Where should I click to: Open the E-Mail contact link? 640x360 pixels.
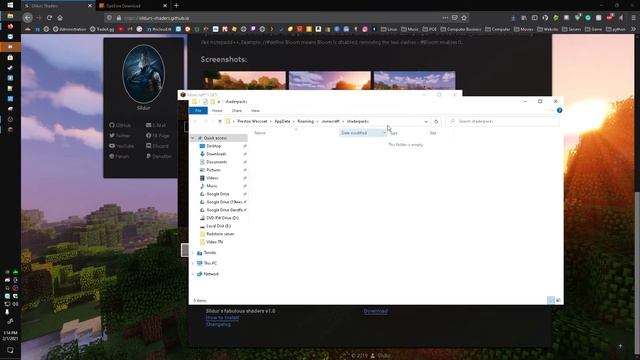coord(156,125)
